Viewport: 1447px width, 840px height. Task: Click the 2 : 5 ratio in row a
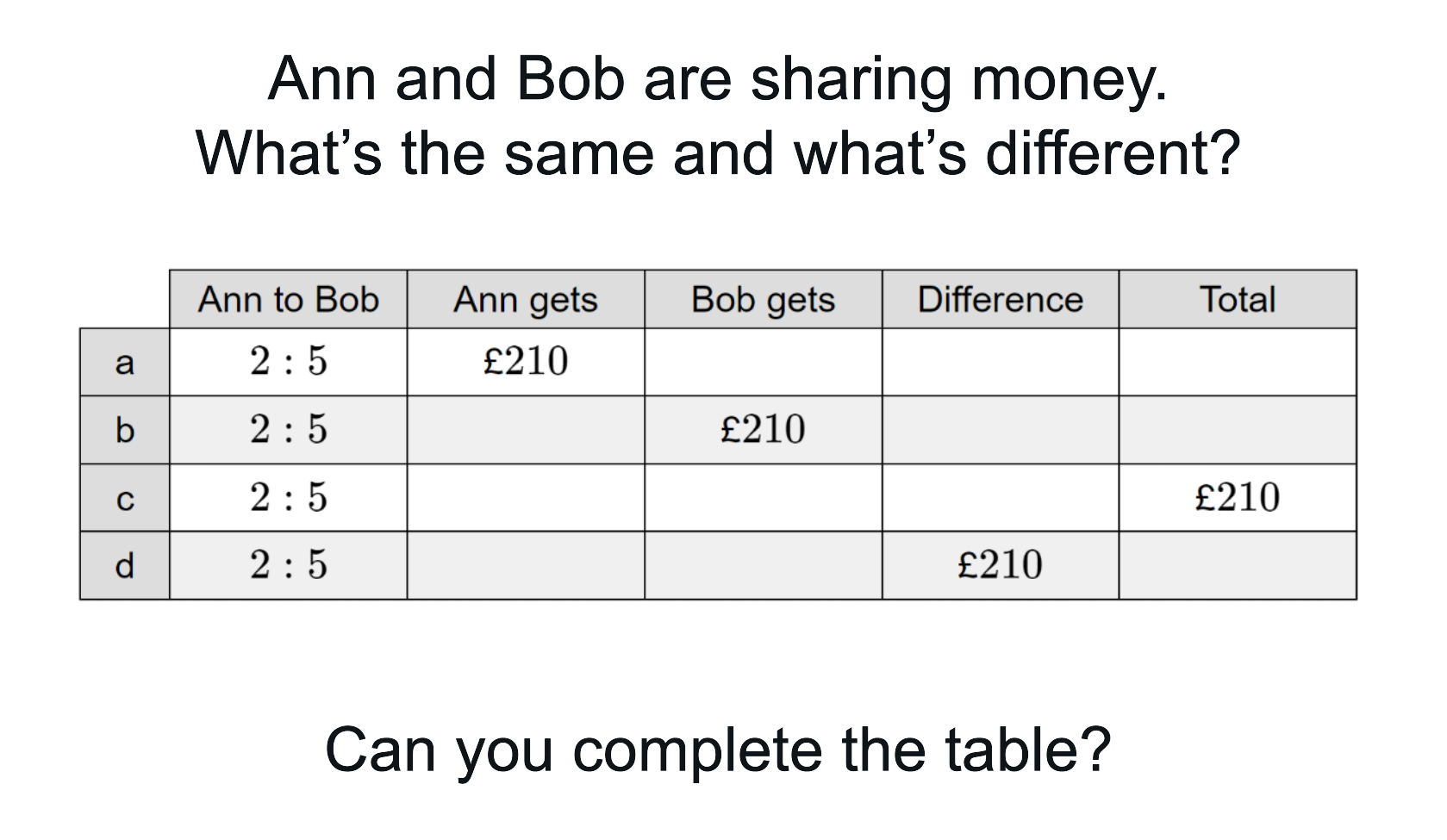click(x=288, y=361)
